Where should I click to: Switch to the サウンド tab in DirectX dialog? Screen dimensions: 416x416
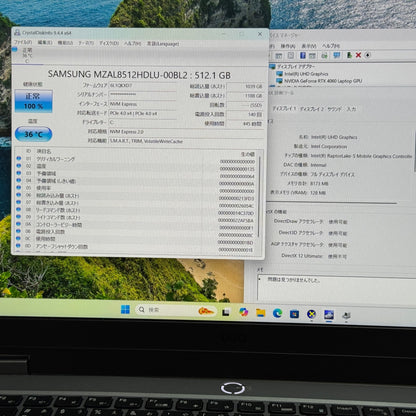[x=334, y=109]
